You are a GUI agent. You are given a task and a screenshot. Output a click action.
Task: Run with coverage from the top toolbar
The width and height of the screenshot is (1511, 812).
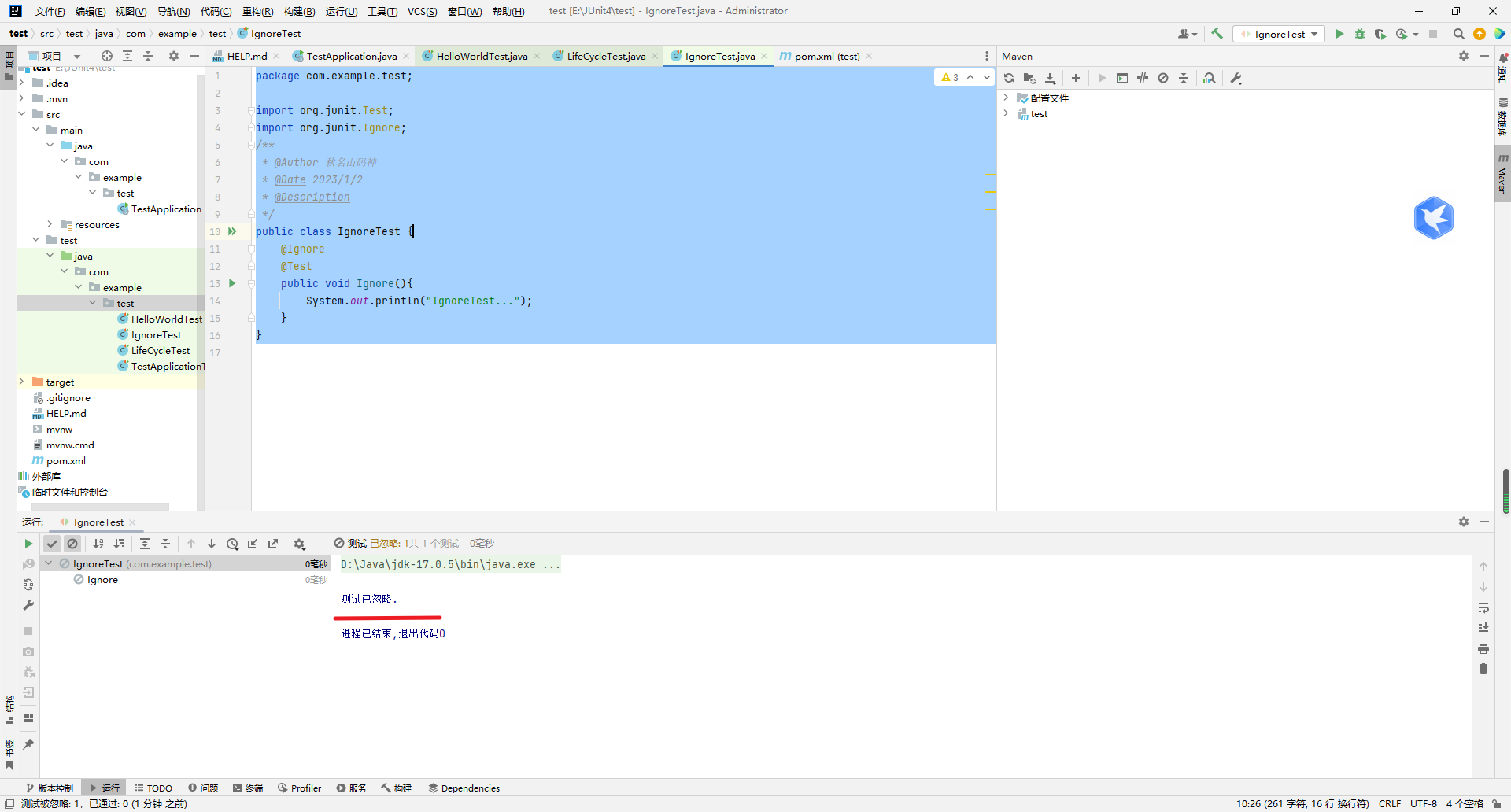click(1380, 34)
